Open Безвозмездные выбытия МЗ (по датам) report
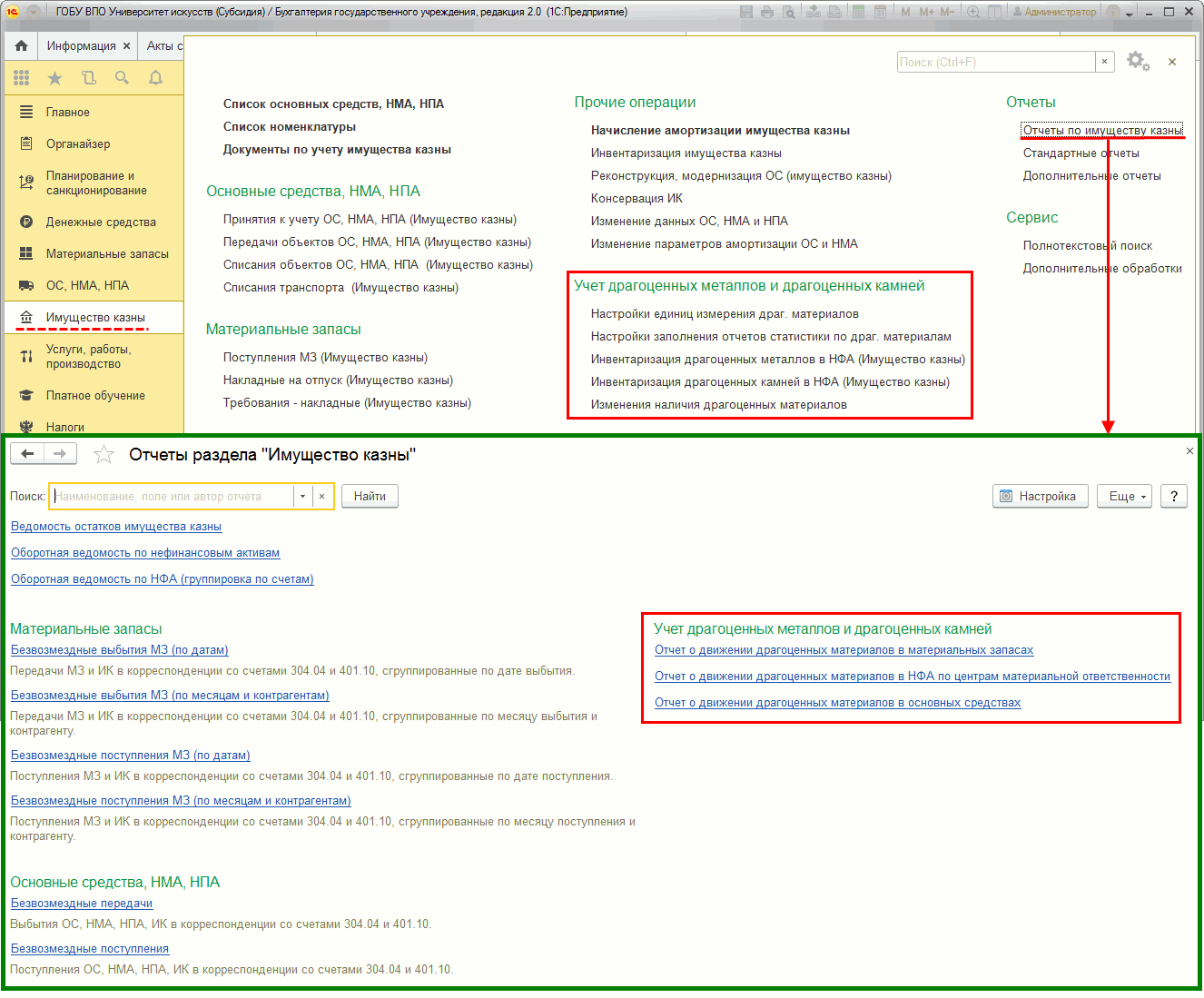 pos(120,650)
